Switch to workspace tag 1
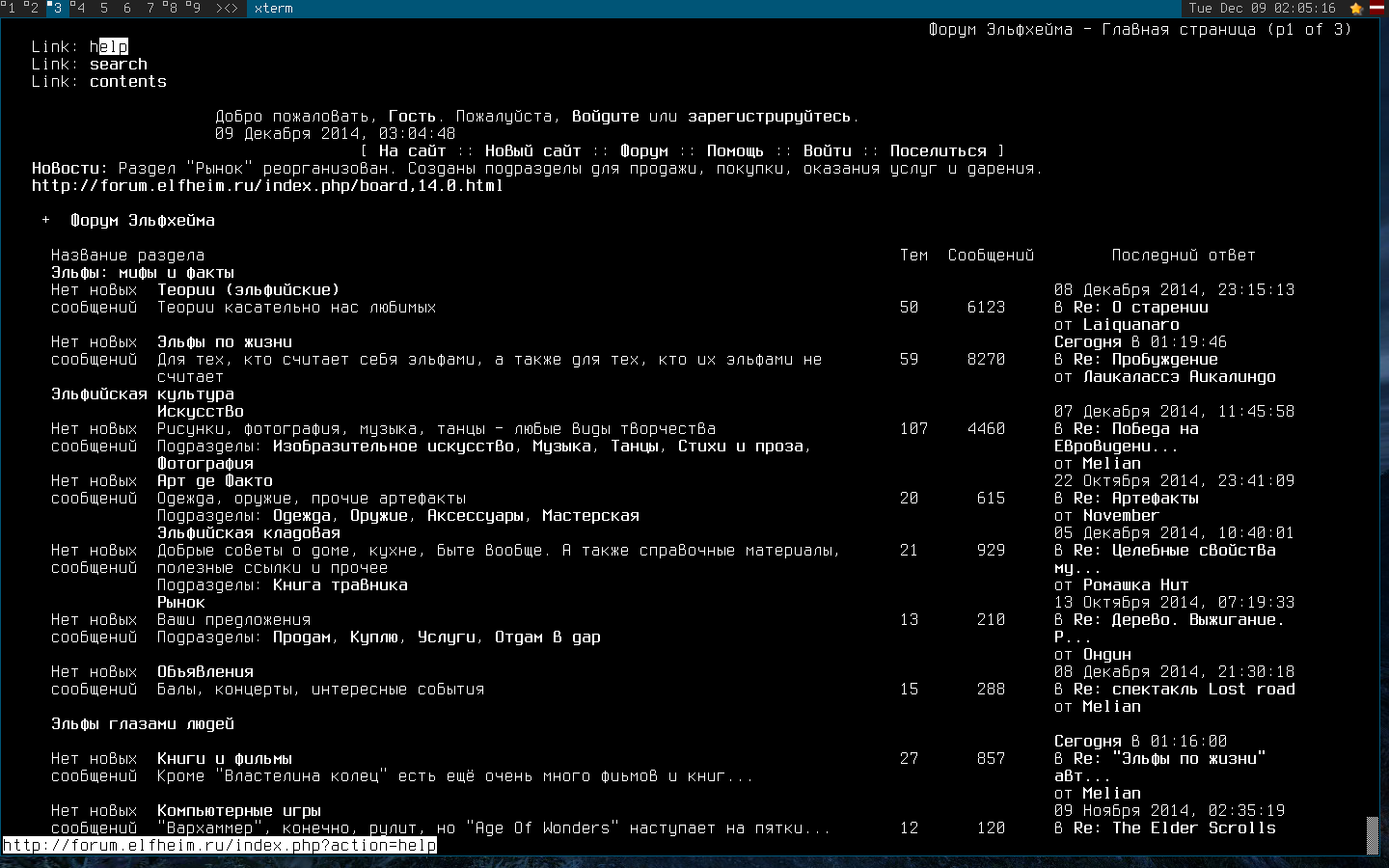This screenshot has height=868, width=1389. point(9,8)
